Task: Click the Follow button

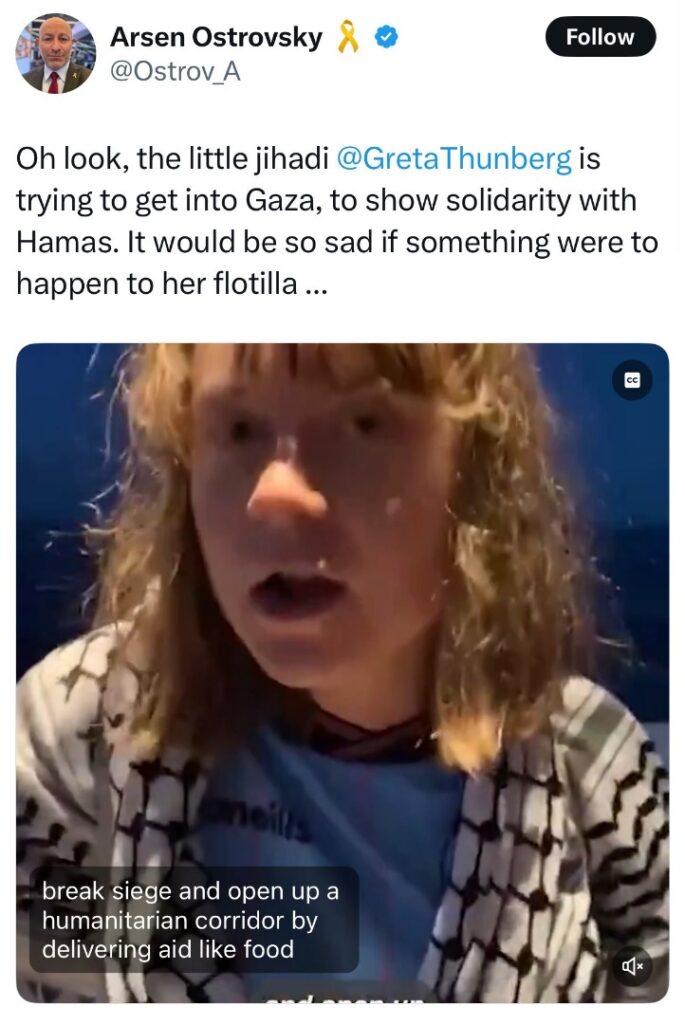Action: [599, 37]
